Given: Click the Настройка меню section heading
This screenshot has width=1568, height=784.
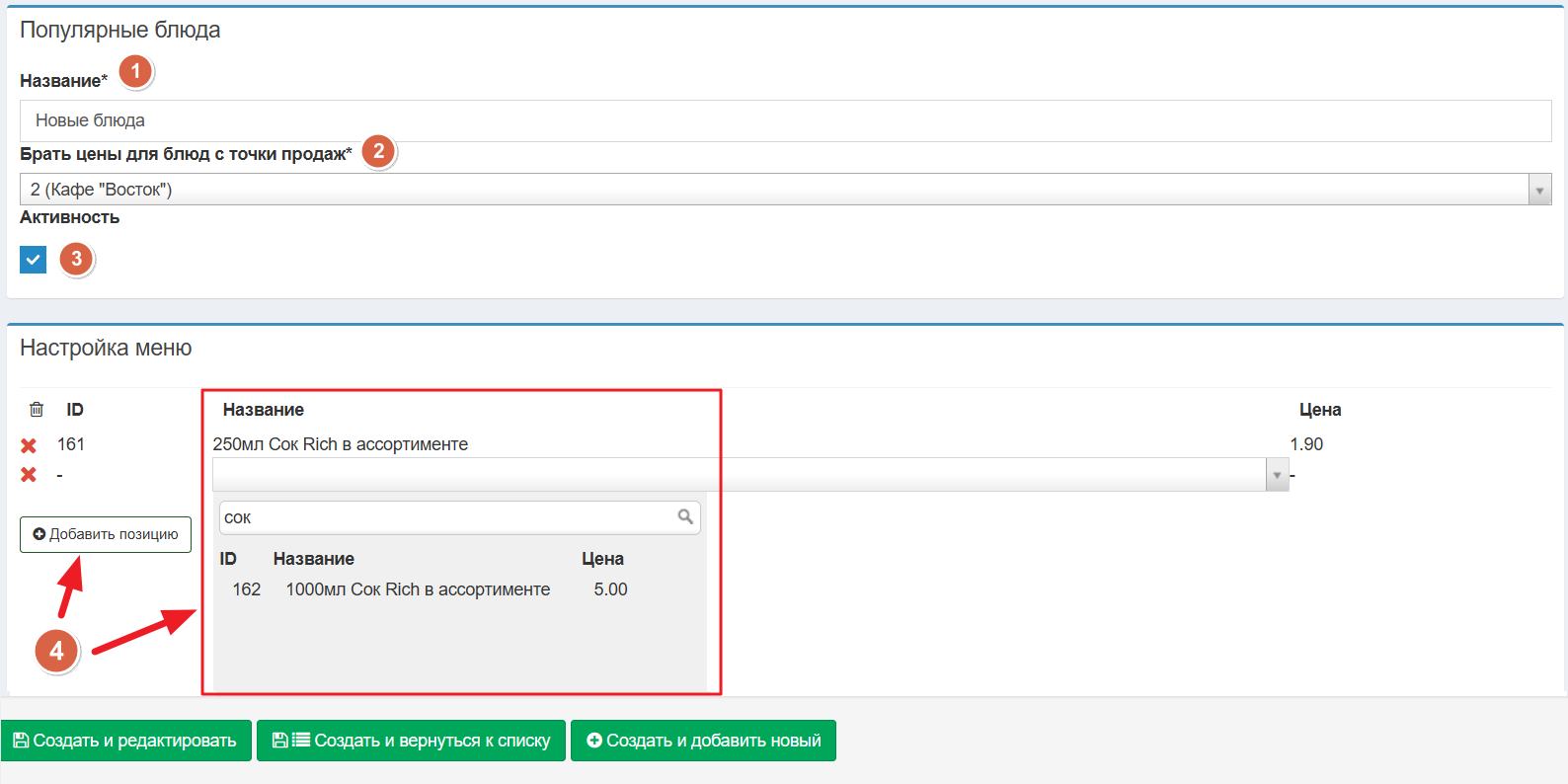Looking at the screenshot, I should click(106, 348).
